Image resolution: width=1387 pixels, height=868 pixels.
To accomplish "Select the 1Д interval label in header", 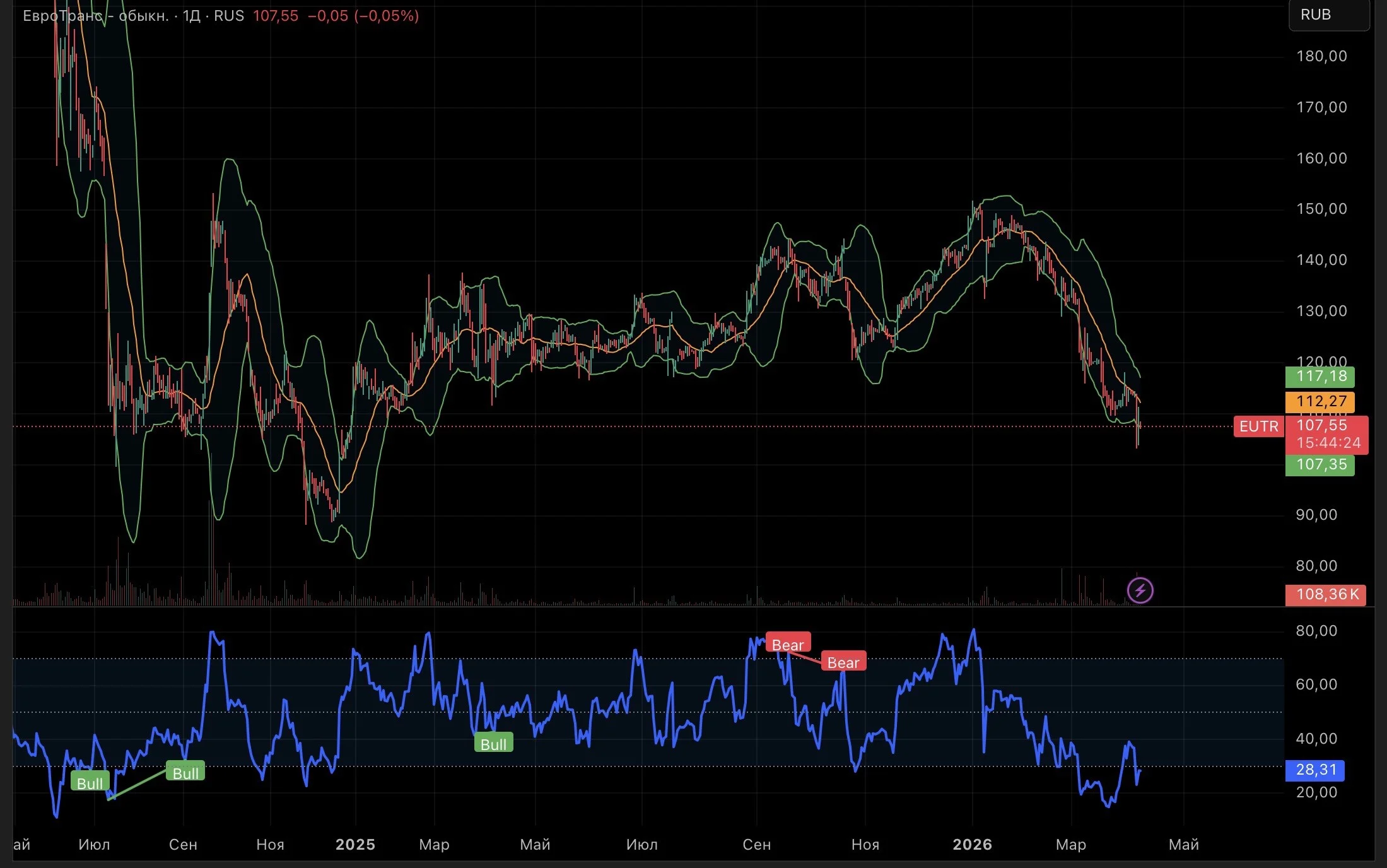I will [x=192, y=16].
